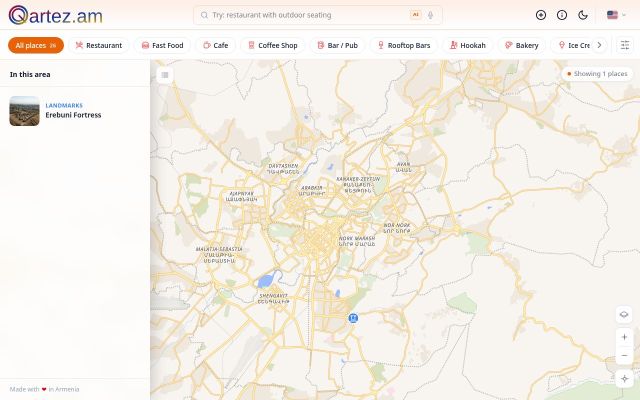The image size is (640, 400).
Task: Click the add place plus icon
Action: click(541, 15)
